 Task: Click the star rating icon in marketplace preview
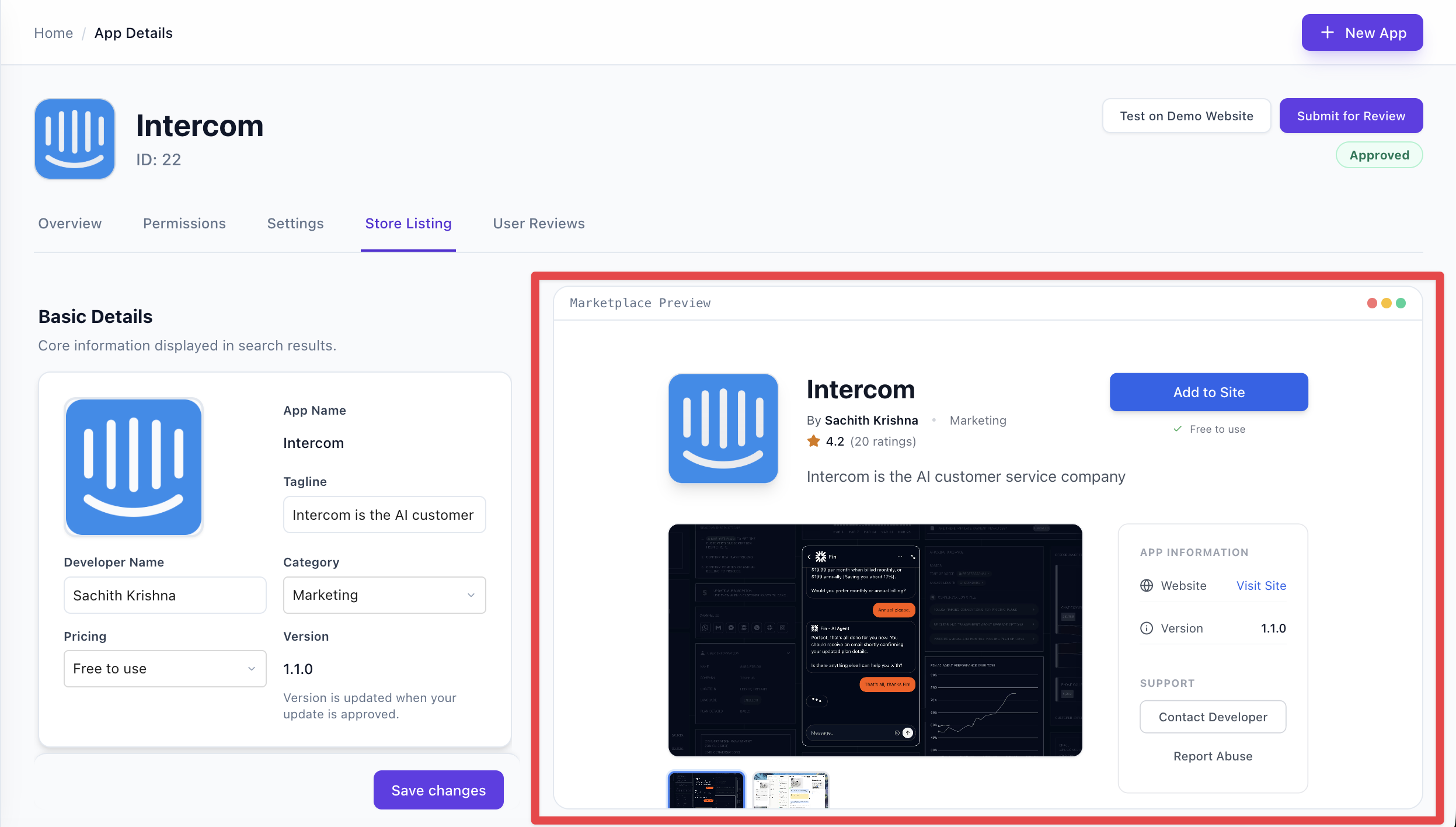pyautogui.click(x=813, y=441)
